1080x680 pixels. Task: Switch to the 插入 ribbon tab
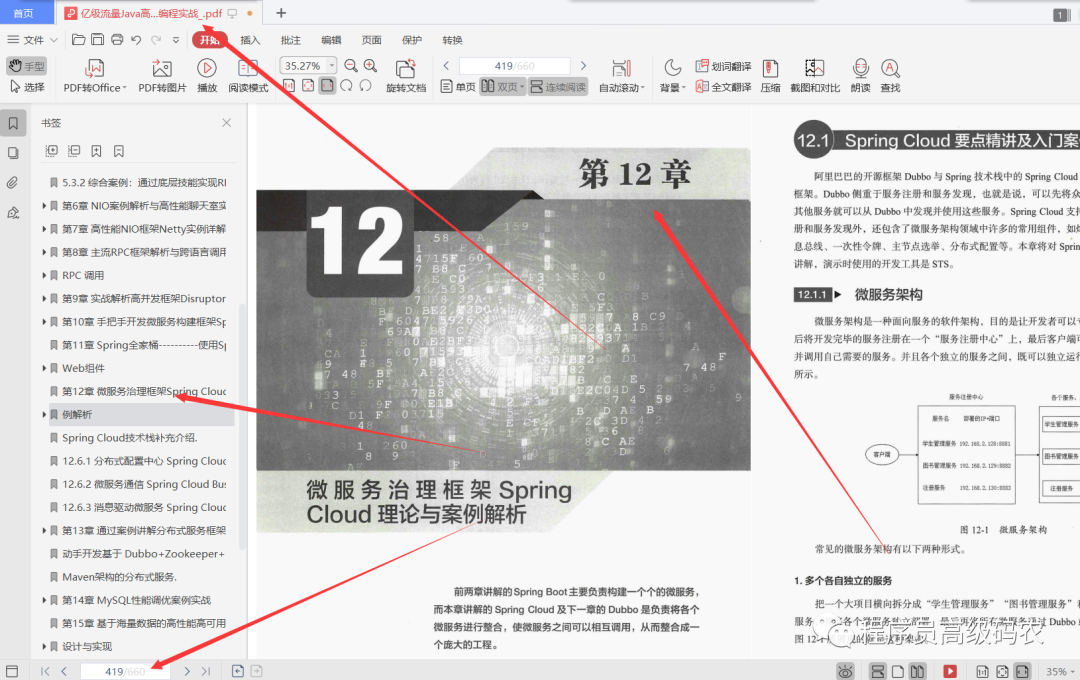pos(250,40)
